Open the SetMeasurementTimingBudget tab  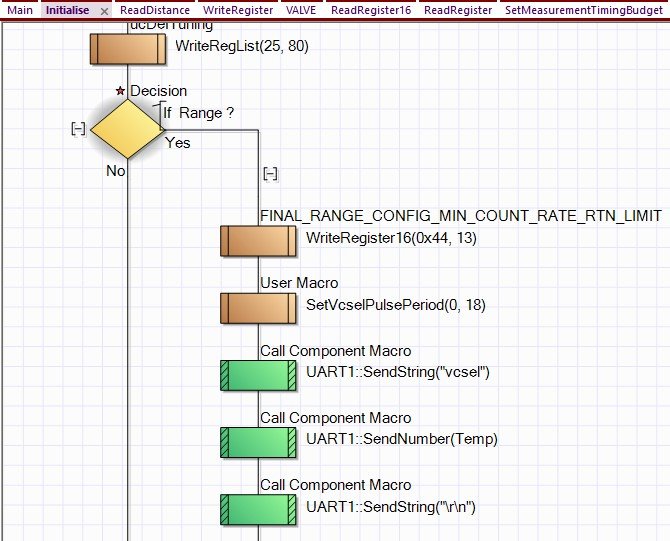583,10
